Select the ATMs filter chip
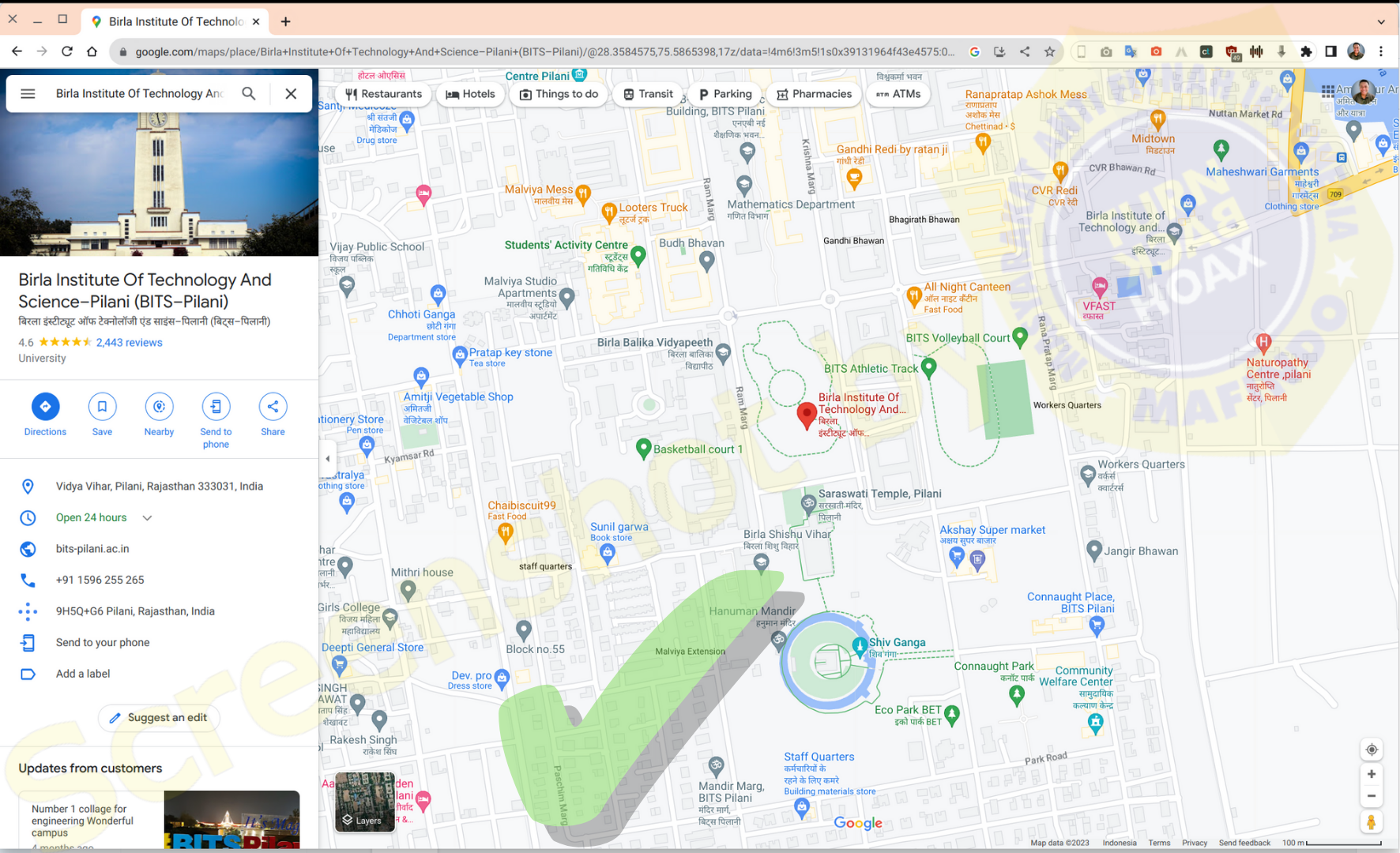The width and height of the screenshot is (1400, 853). (x=898, y=94)
